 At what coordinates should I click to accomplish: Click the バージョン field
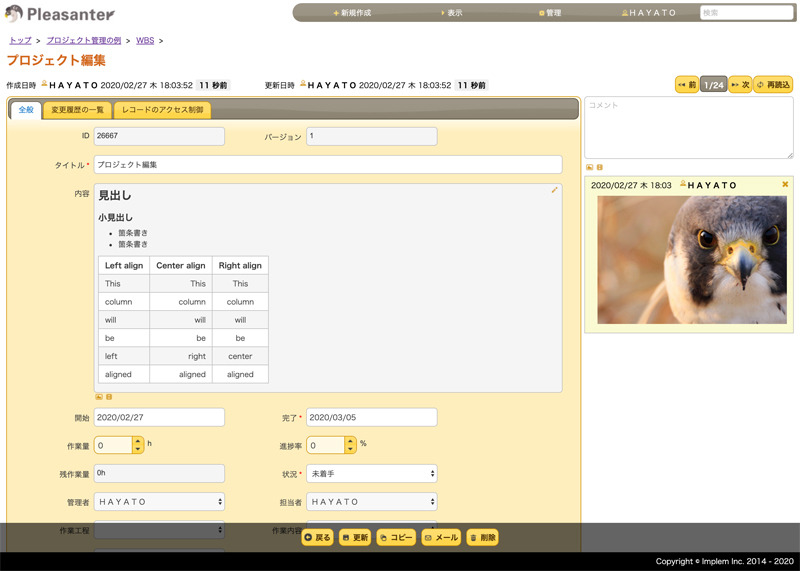(x=371, y=136)
